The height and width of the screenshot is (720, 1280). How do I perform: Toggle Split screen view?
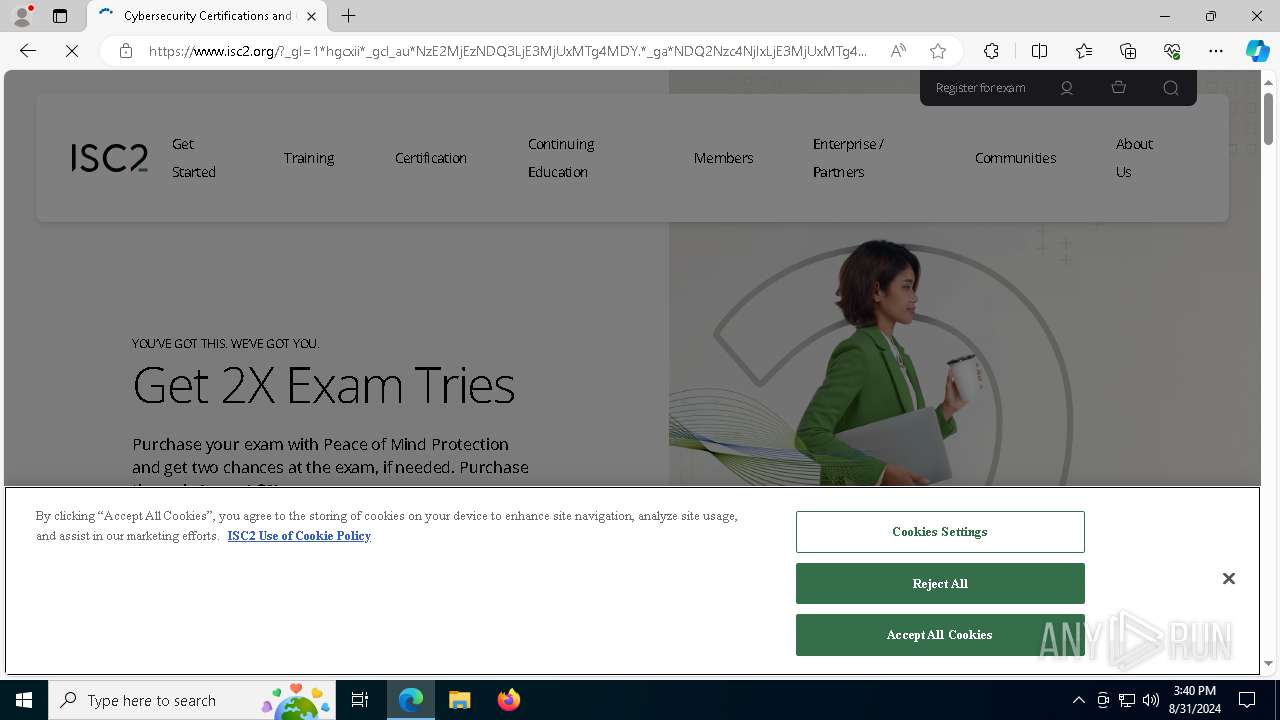click(x=1039, y=51)
